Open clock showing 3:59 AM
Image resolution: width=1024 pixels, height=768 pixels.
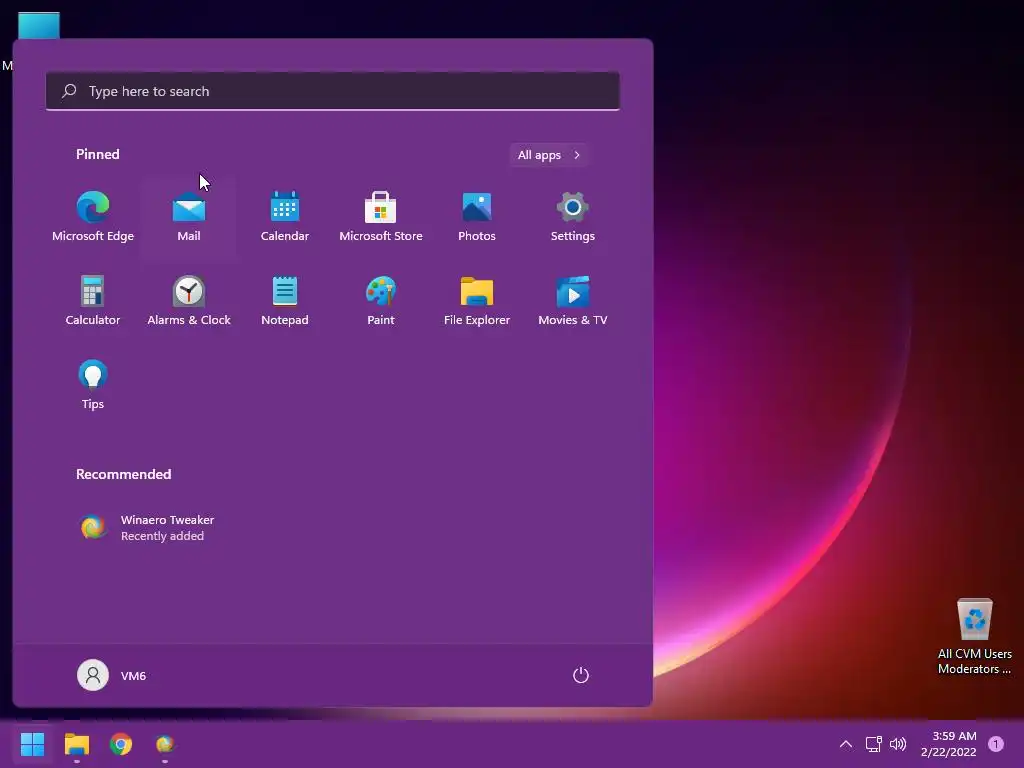pos(949,744)
